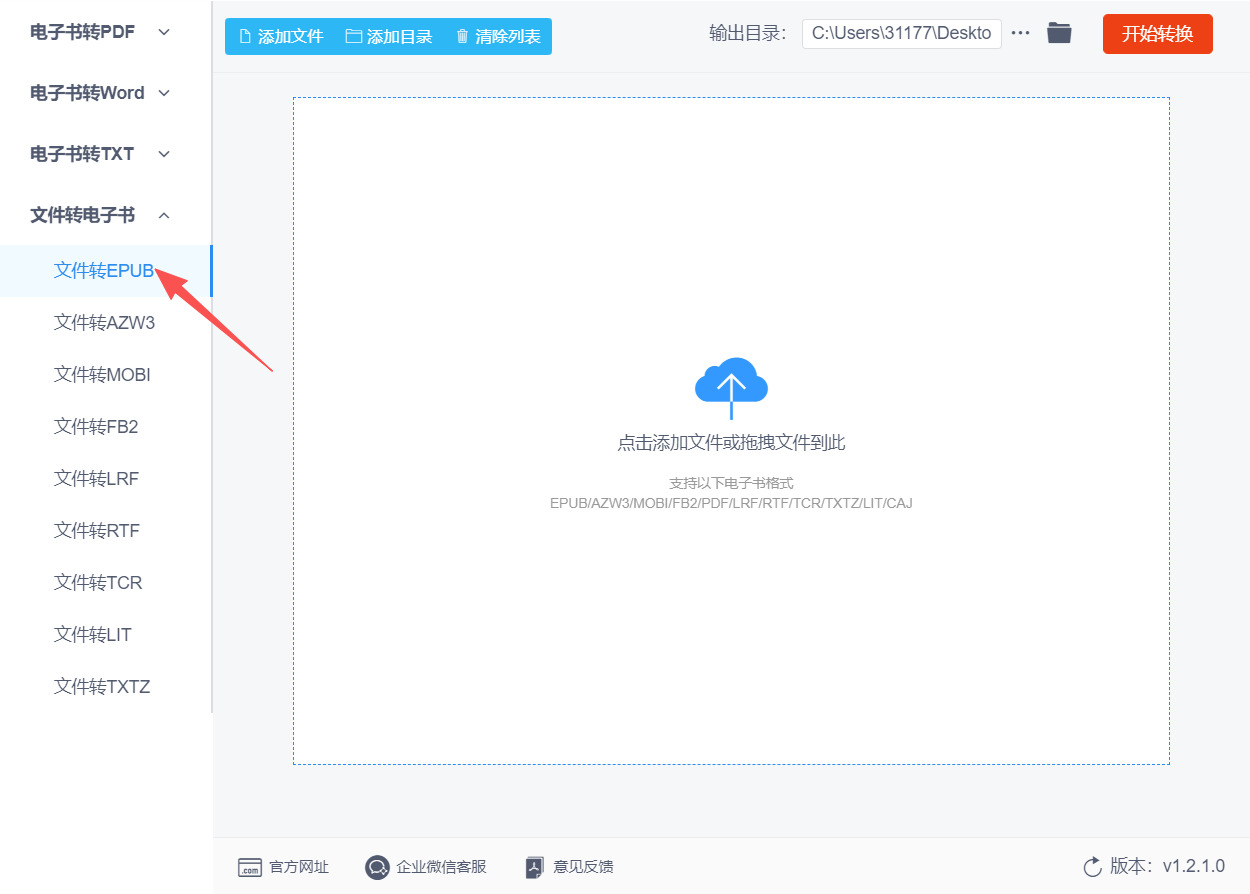Click the 清除列表 button
The height and width of the screenshot is (894, 1250).
(498, 37)
